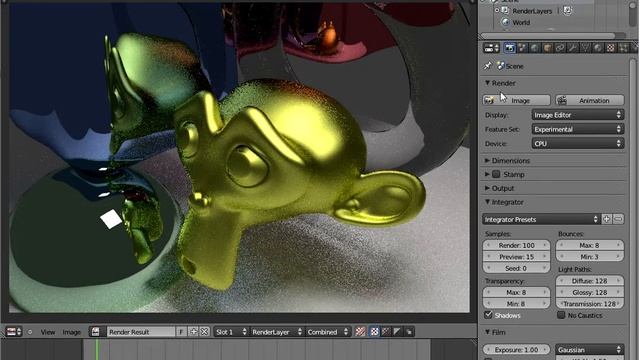This screenshot has height=360, width=640.
Task: Add an integrator preset with plus
Action: pos(607,220)
